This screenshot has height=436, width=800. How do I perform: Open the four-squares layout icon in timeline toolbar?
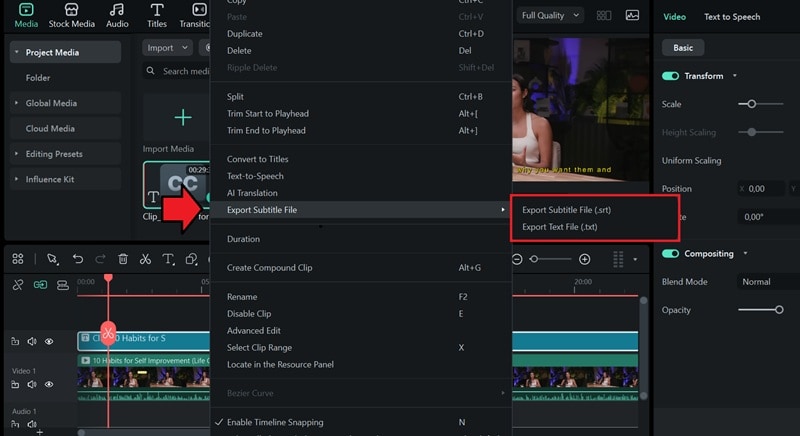[18, 259]
